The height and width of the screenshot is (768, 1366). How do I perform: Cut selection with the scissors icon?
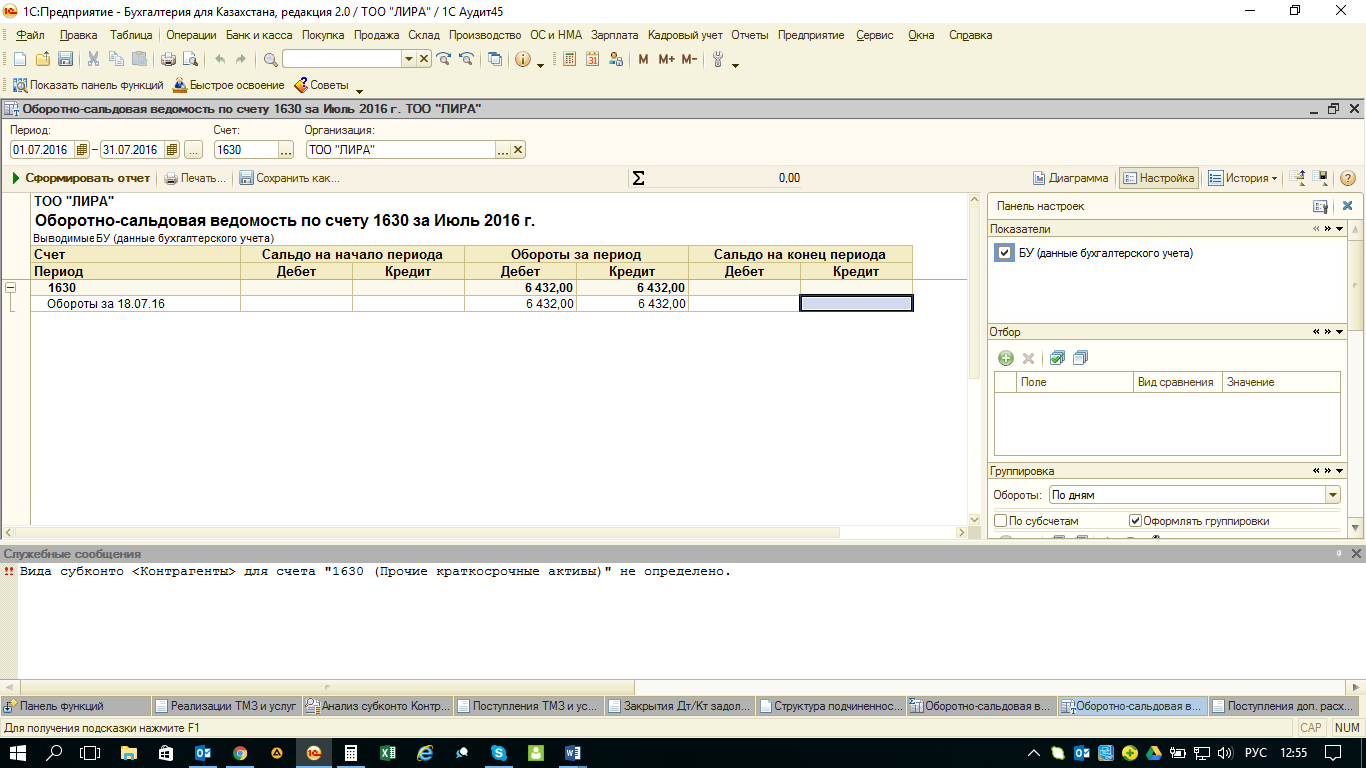tap(93, 59)
